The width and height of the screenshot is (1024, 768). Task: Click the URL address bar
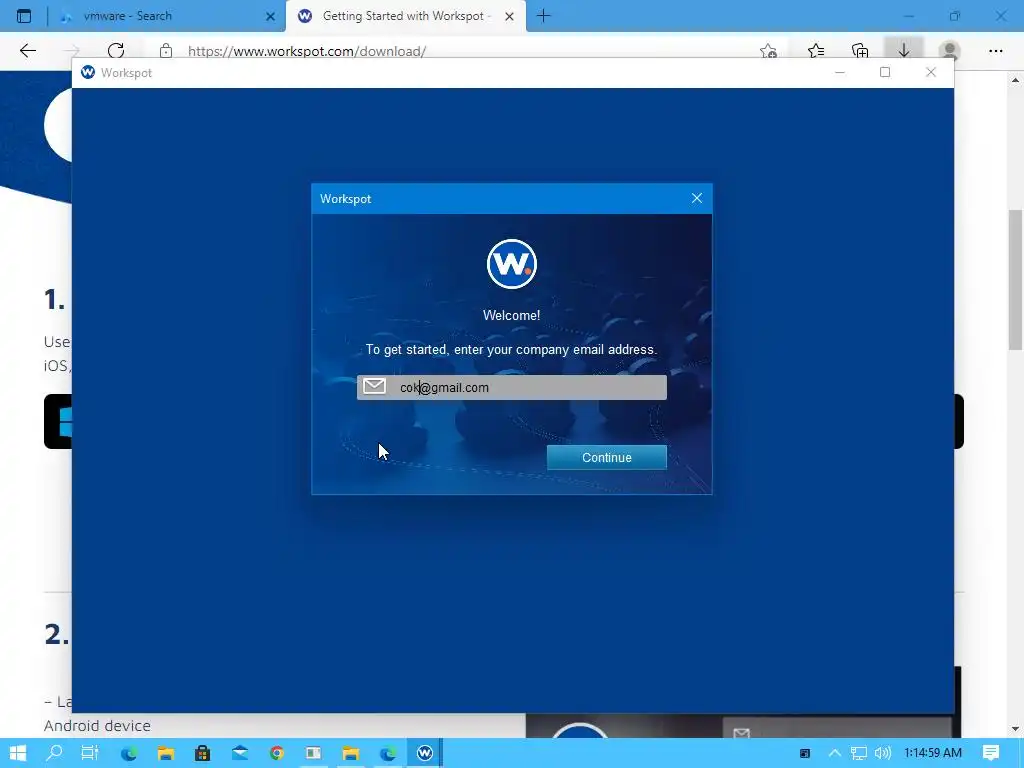point(457,51)
